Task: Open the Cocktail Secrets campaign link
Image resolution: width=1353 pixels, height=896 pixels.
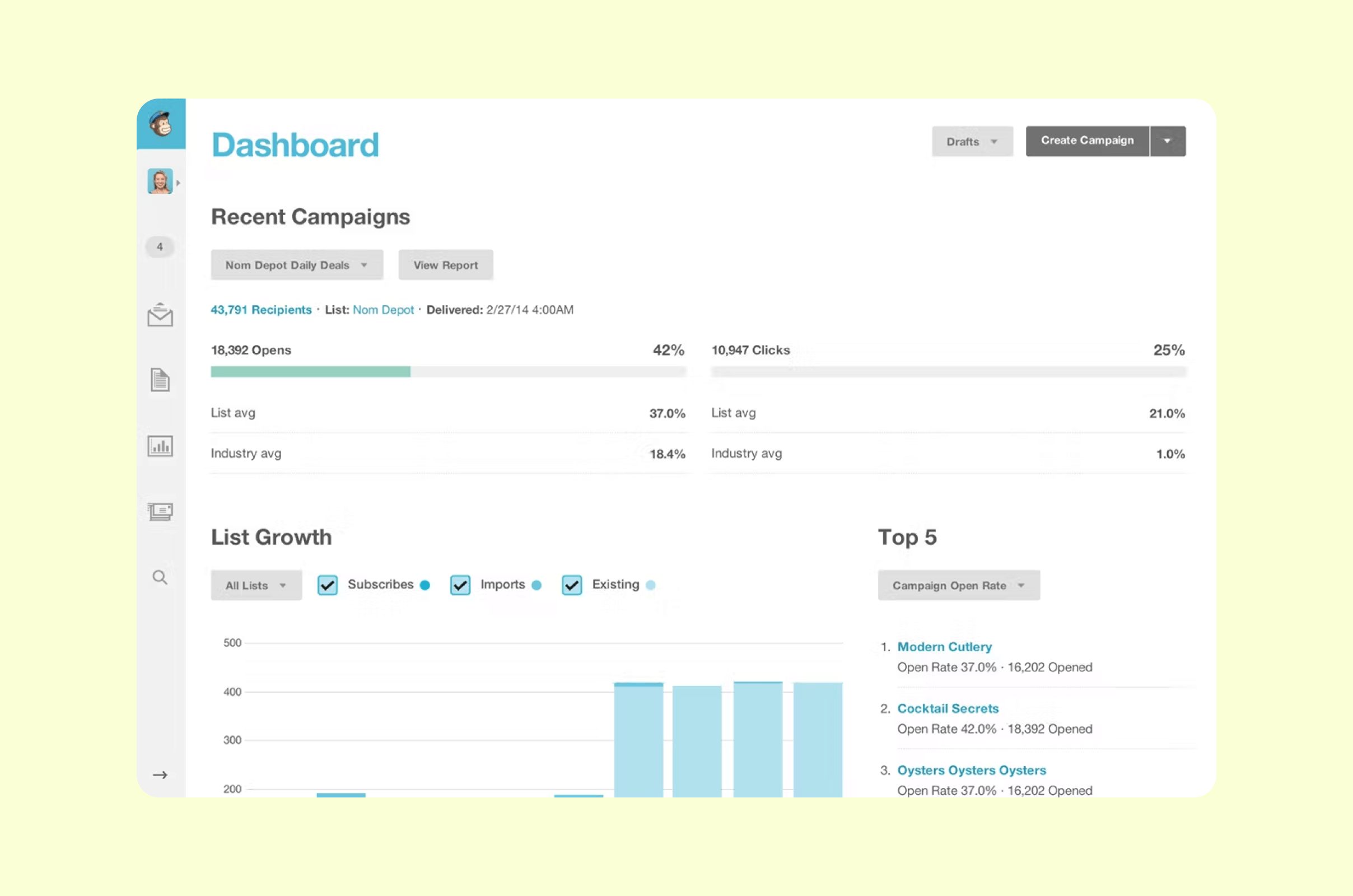Action: [948, 708]
